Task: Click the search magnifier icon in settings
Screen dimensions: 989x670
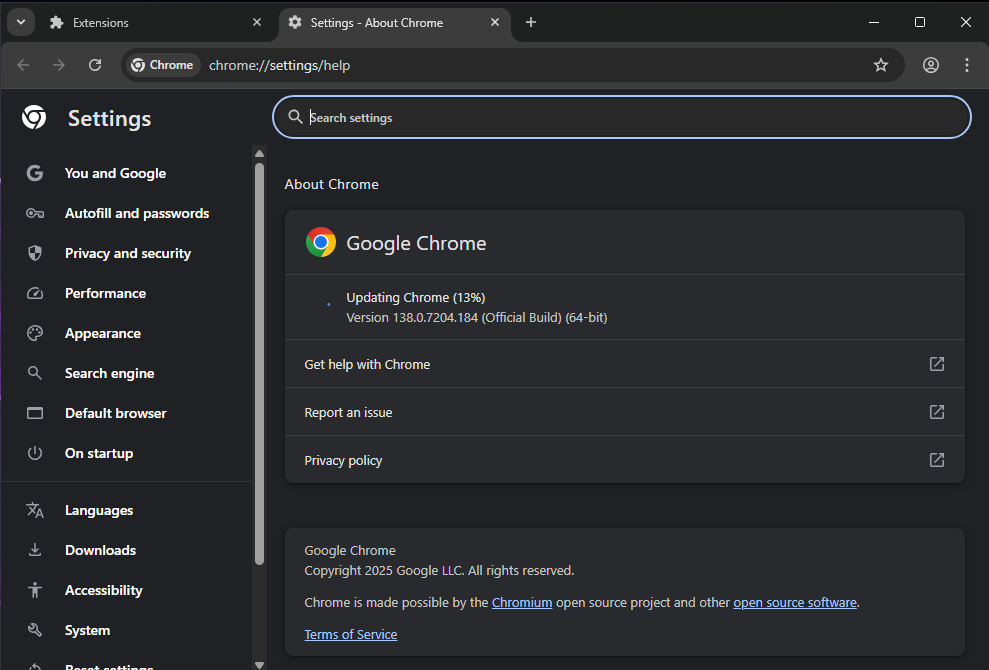Action: 295,117
